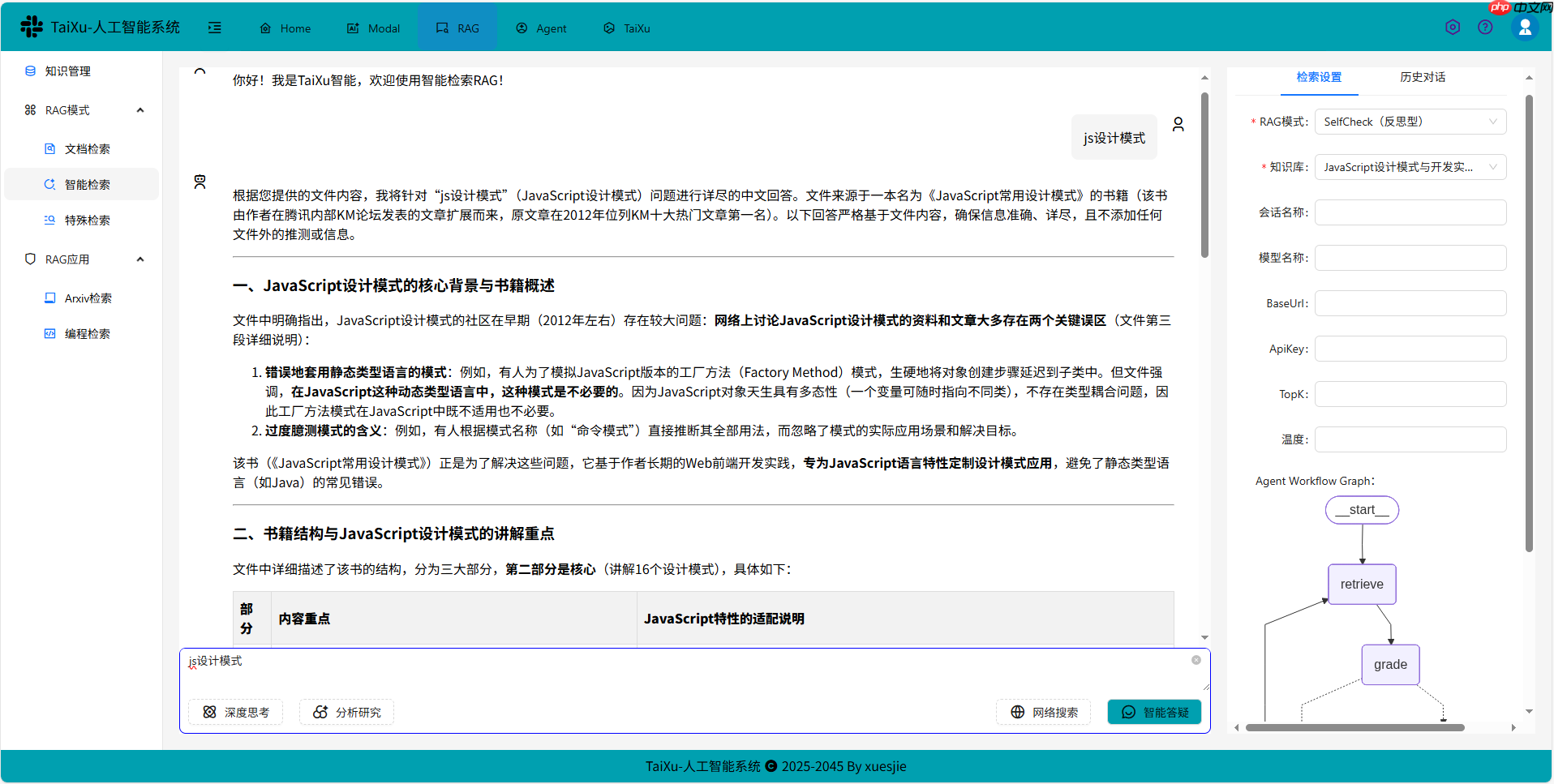Select 文档检索 document search icon

(49, 148)
